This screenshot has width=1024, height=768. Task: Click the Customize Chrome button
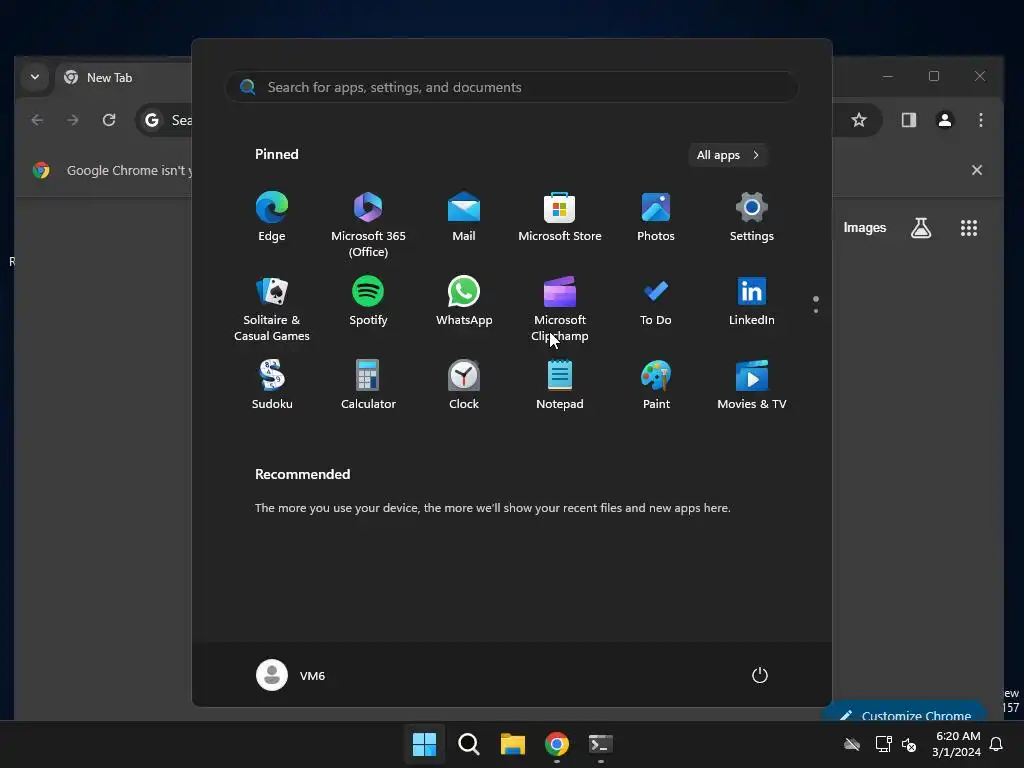905,713
